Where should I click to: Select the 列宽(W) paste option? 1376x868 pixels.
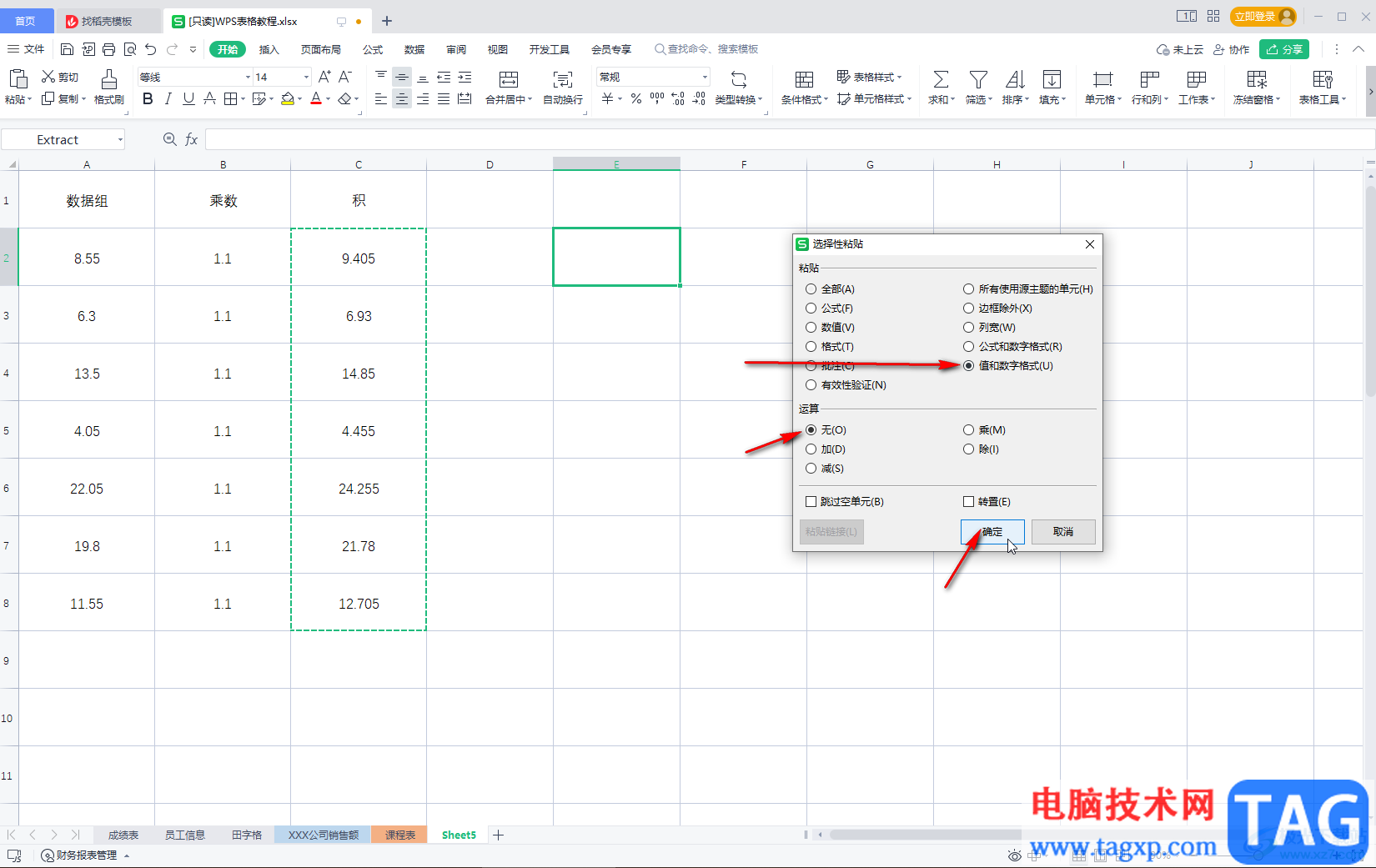pos(989,328)
